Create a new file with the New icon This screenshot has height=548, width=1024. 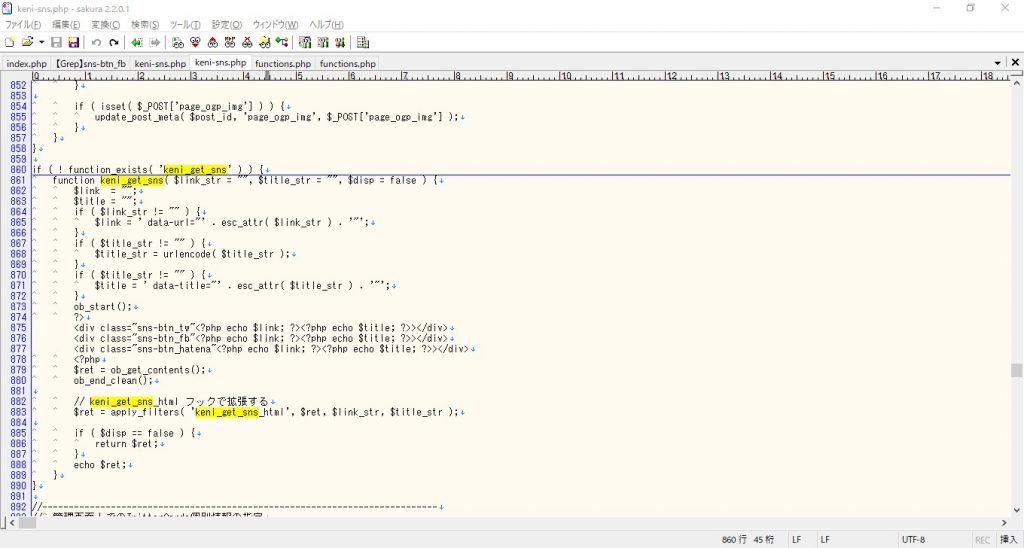tap(9, 42)
